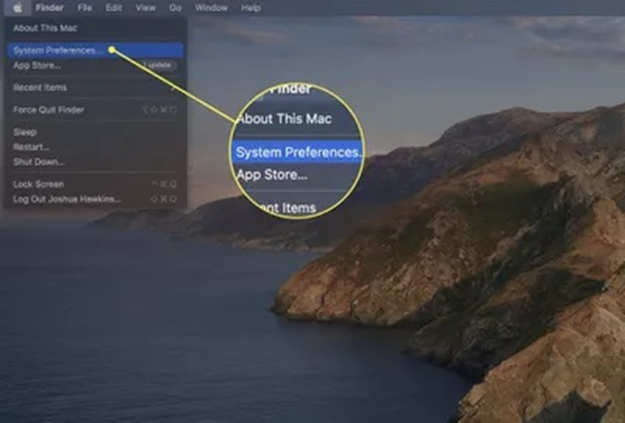Image resolution: width=625 pixels, height=423 pixels.
Task: Expand Recent Items submenu
Action: (x=95, y=88)
